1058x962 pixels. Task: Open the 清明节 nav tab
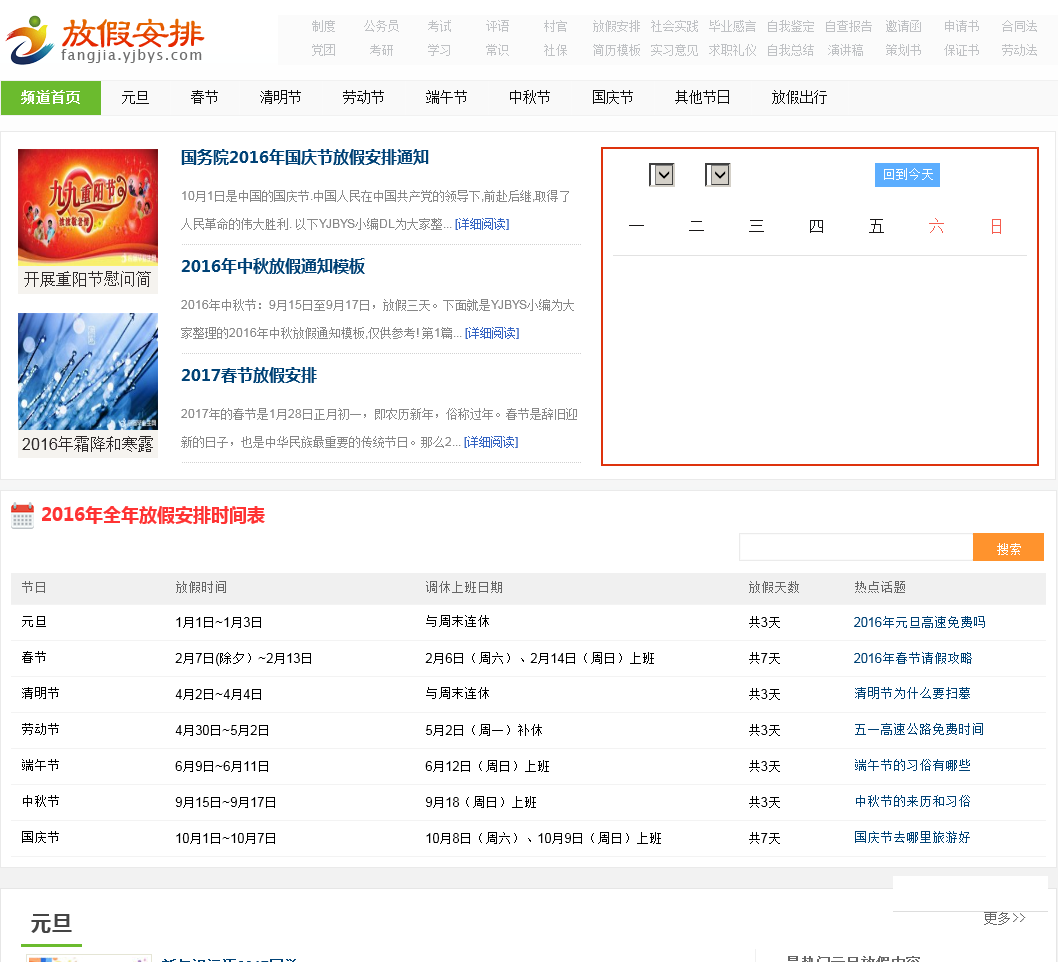(x=280, y=98)
